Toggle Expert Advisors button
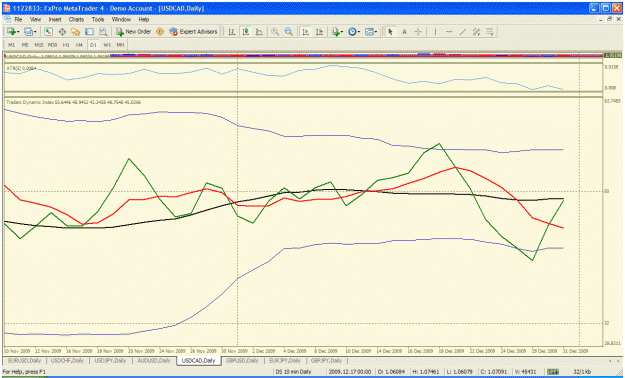The width and height of the screenshot is (625, 378). (x=193, y=32)
